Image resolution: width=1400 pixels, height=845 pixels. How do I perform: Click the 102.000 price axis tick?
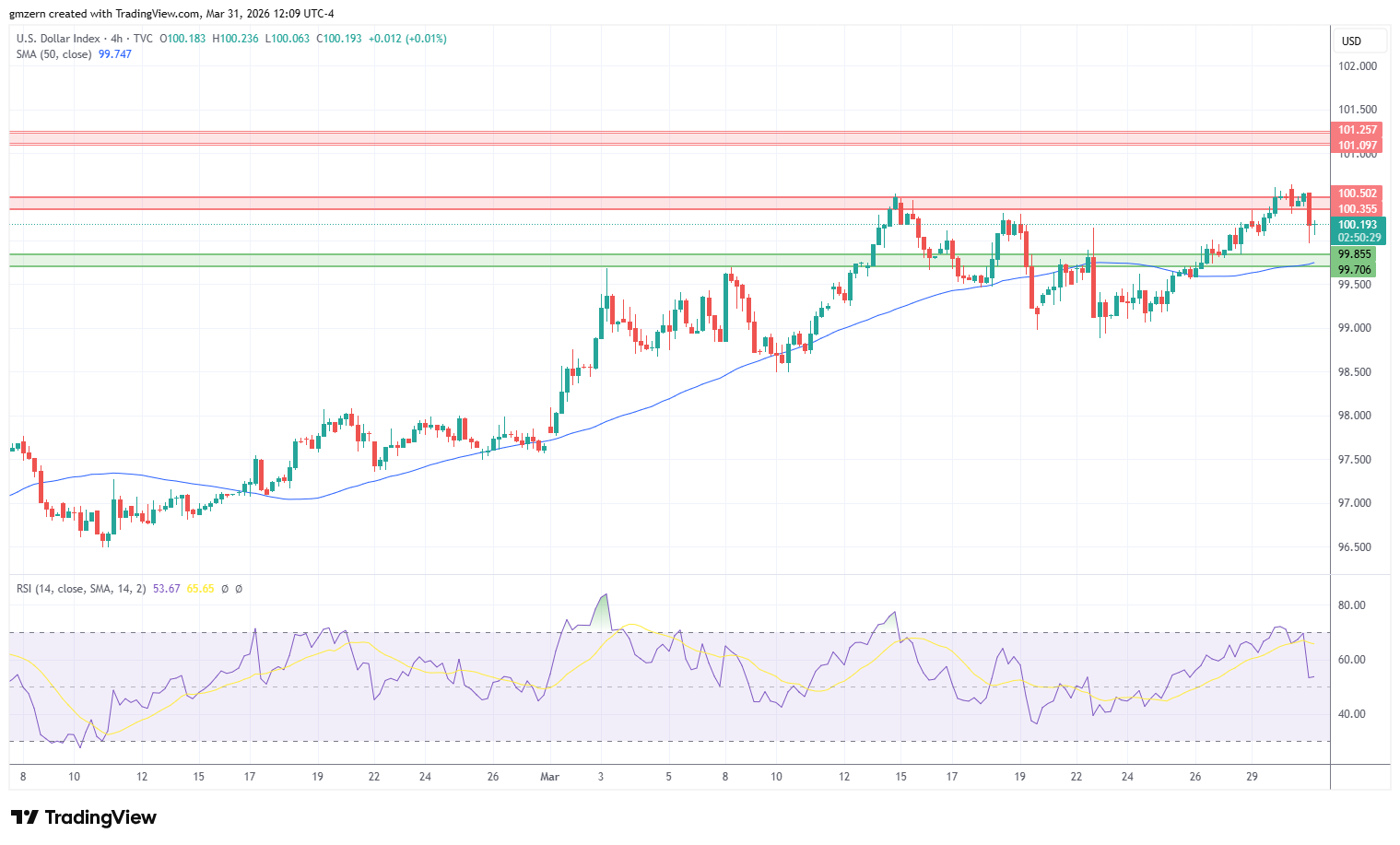point(1358,66)
